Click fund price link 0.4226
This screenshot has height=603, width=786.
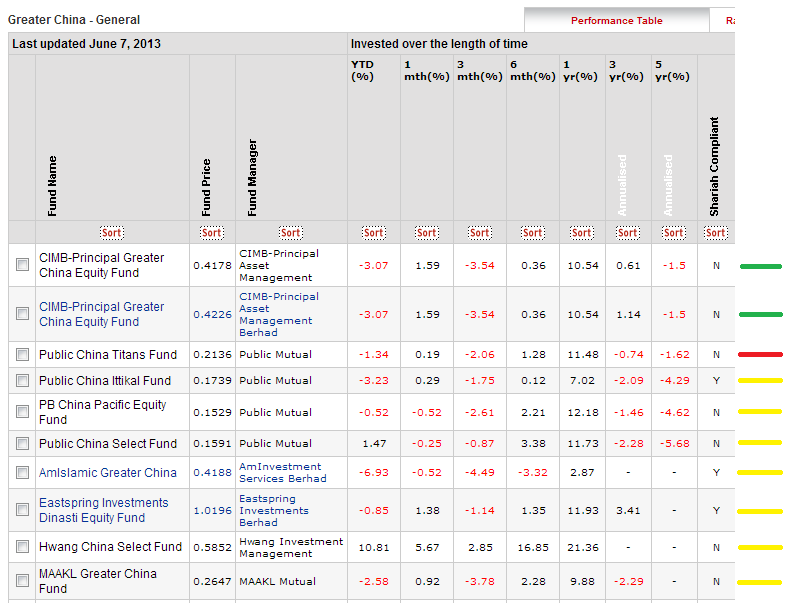pos(213,314)
